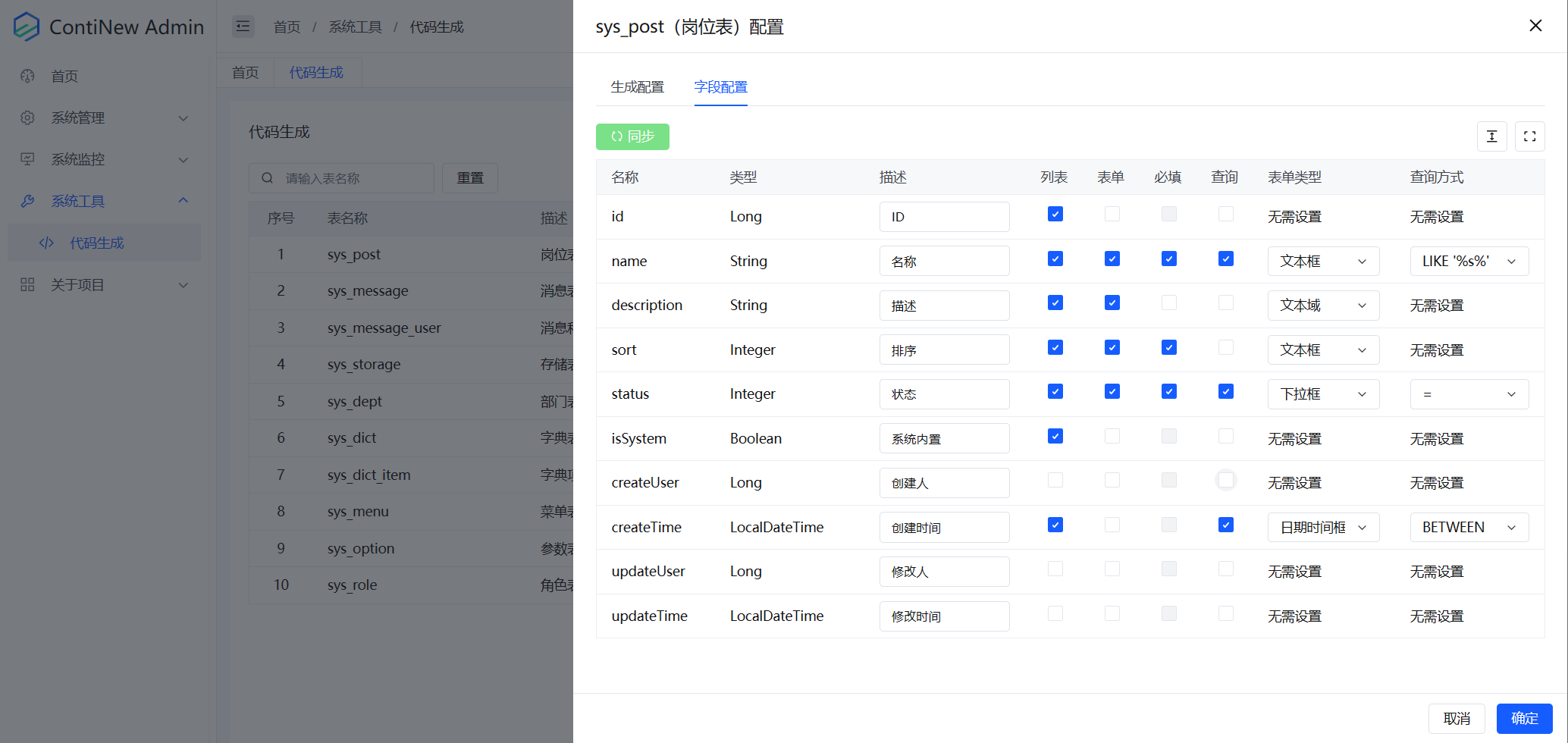The width and height of the screenshot is (1568, 743).
Task: Uncheck the 列表 checkbox for name row
Action: (x=1055, y=259)
